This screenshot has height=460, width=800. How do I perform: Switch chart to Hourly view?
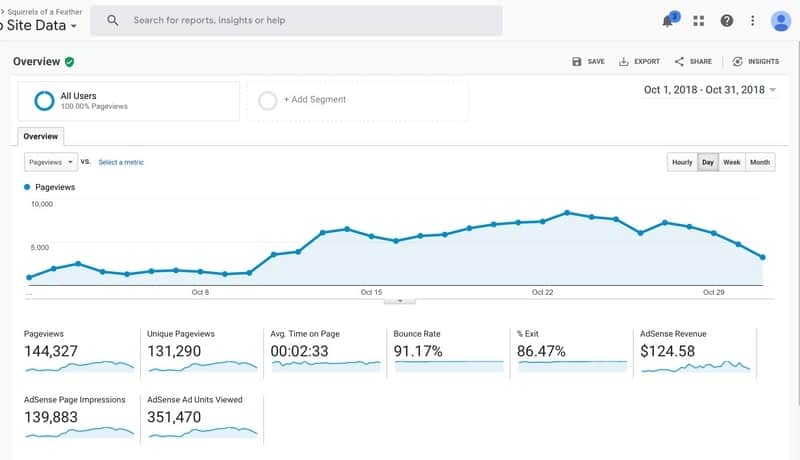click(x=682, y=162)
